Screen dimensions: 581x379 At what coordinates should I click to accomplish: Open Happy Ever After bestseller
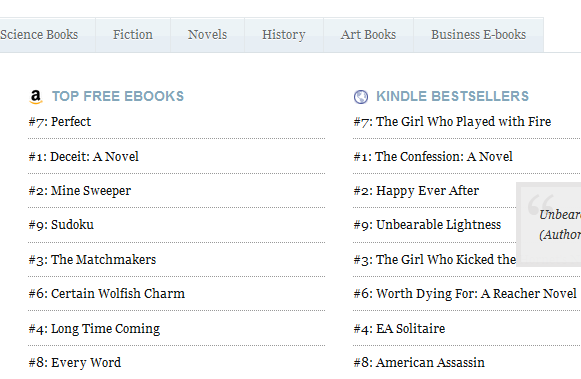(x=416, y=191)
